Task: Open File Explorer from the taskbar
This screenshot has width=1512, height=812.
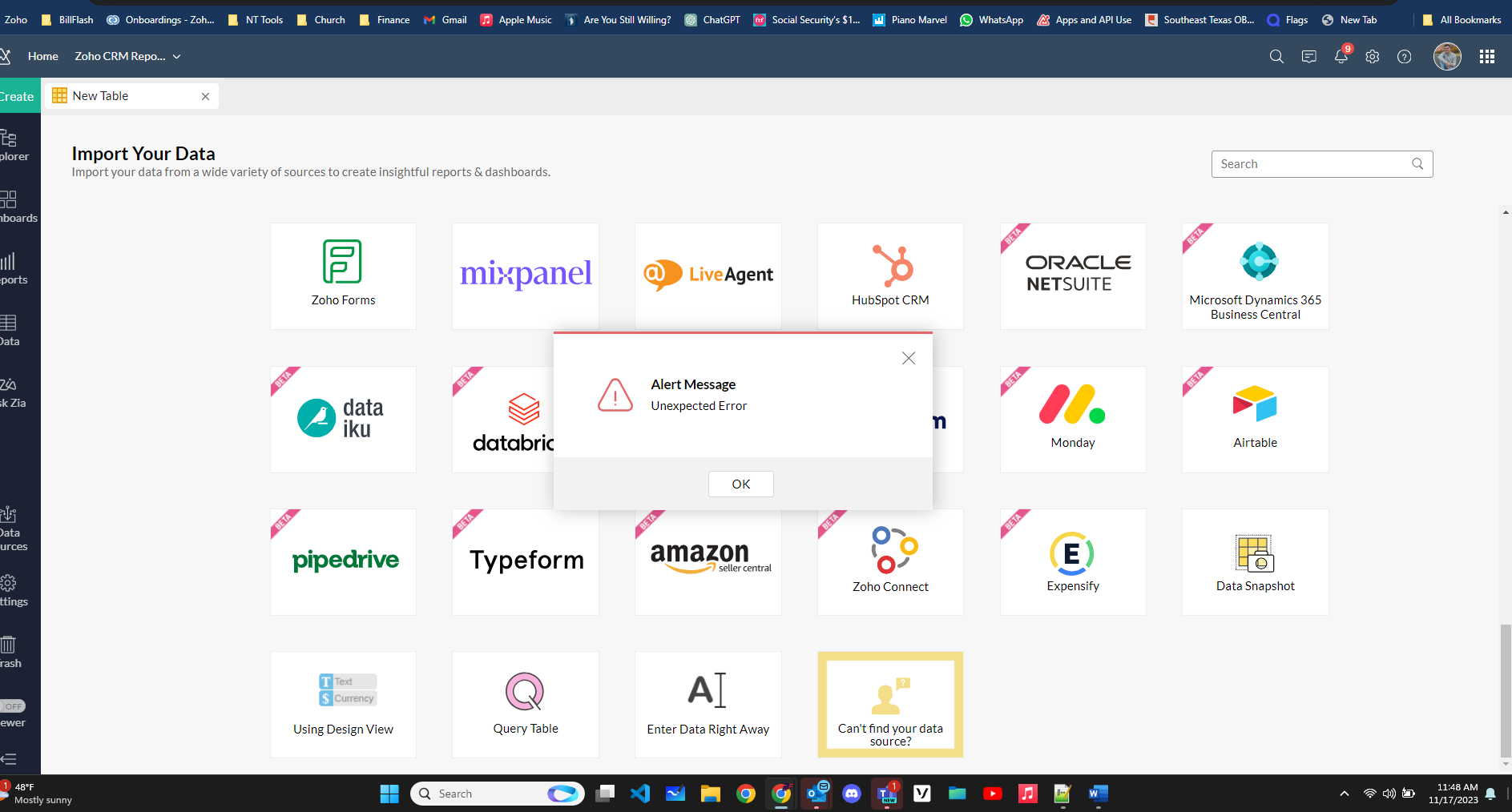Action: tap(711, 794)
